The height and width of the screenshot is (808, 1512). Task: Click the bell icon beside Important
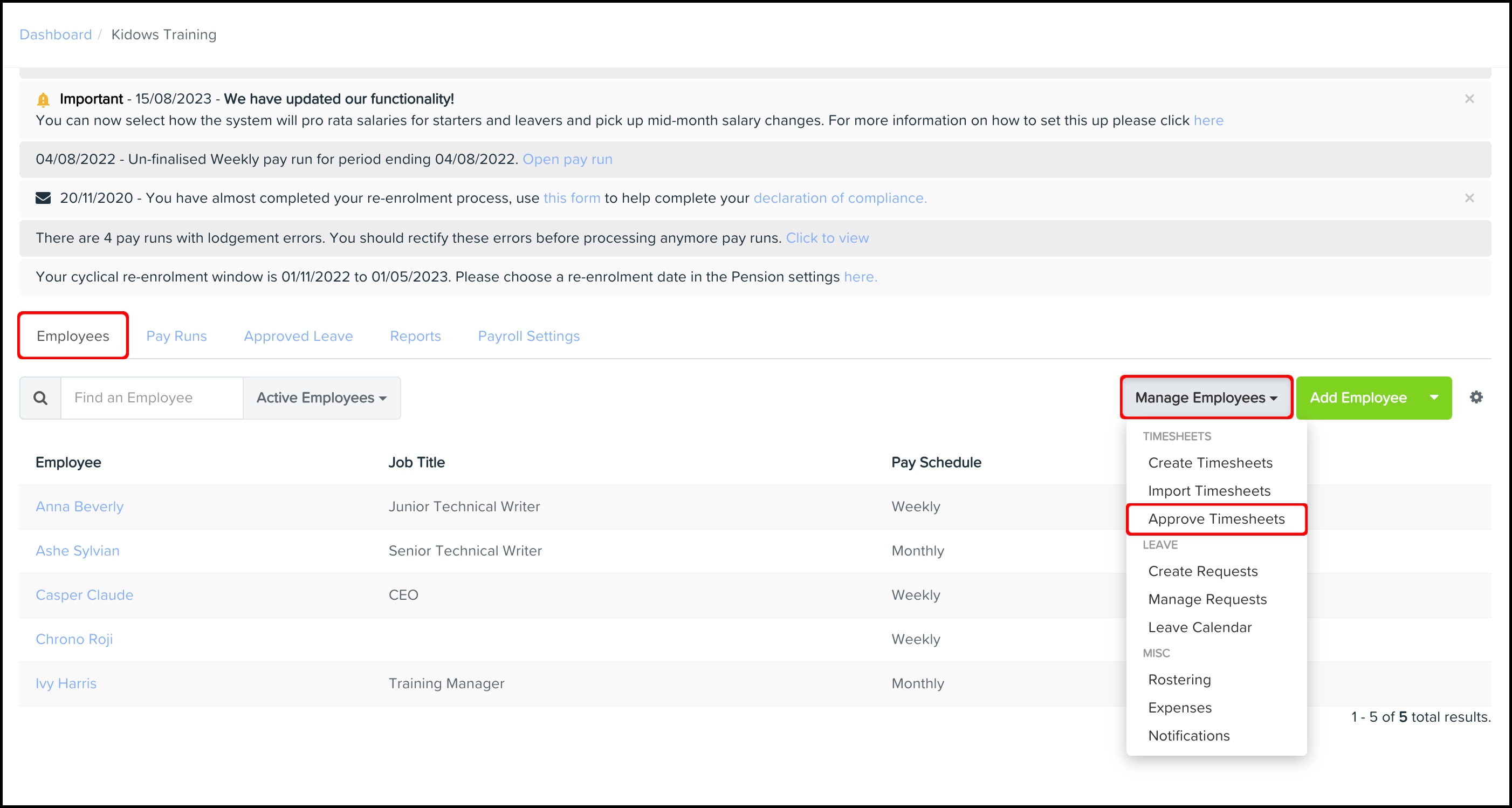pos(44,99)
